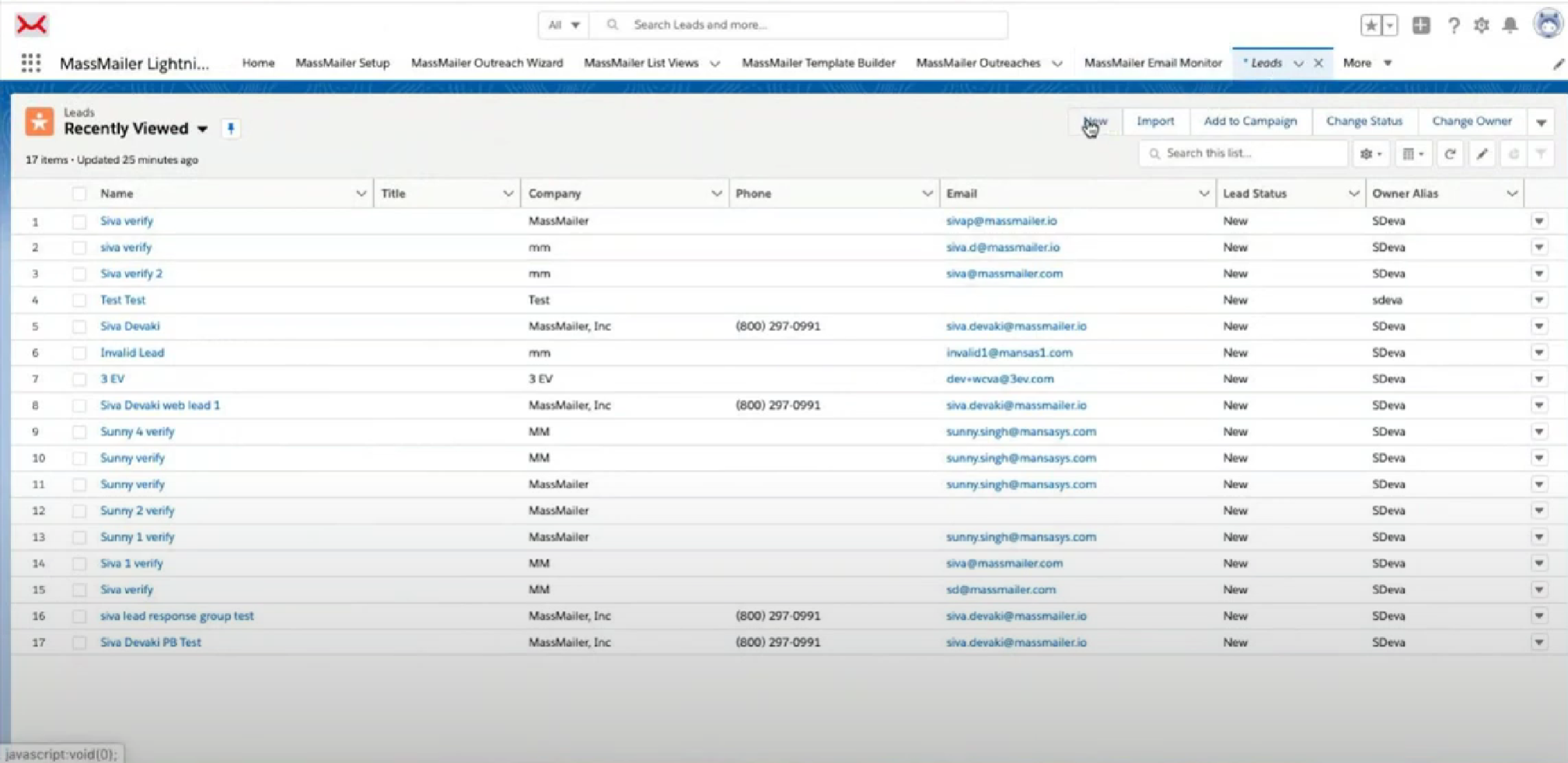Click Add to Campaign button

tap(1250, 121)
